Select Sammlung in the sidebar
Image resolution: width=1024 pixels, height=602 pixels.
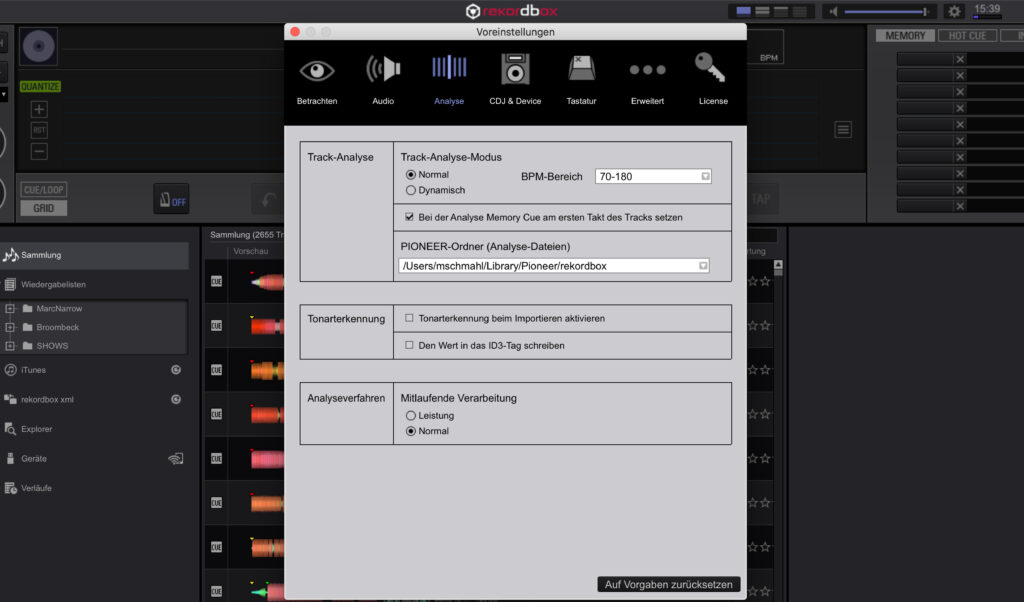click(x=95, y=255)
